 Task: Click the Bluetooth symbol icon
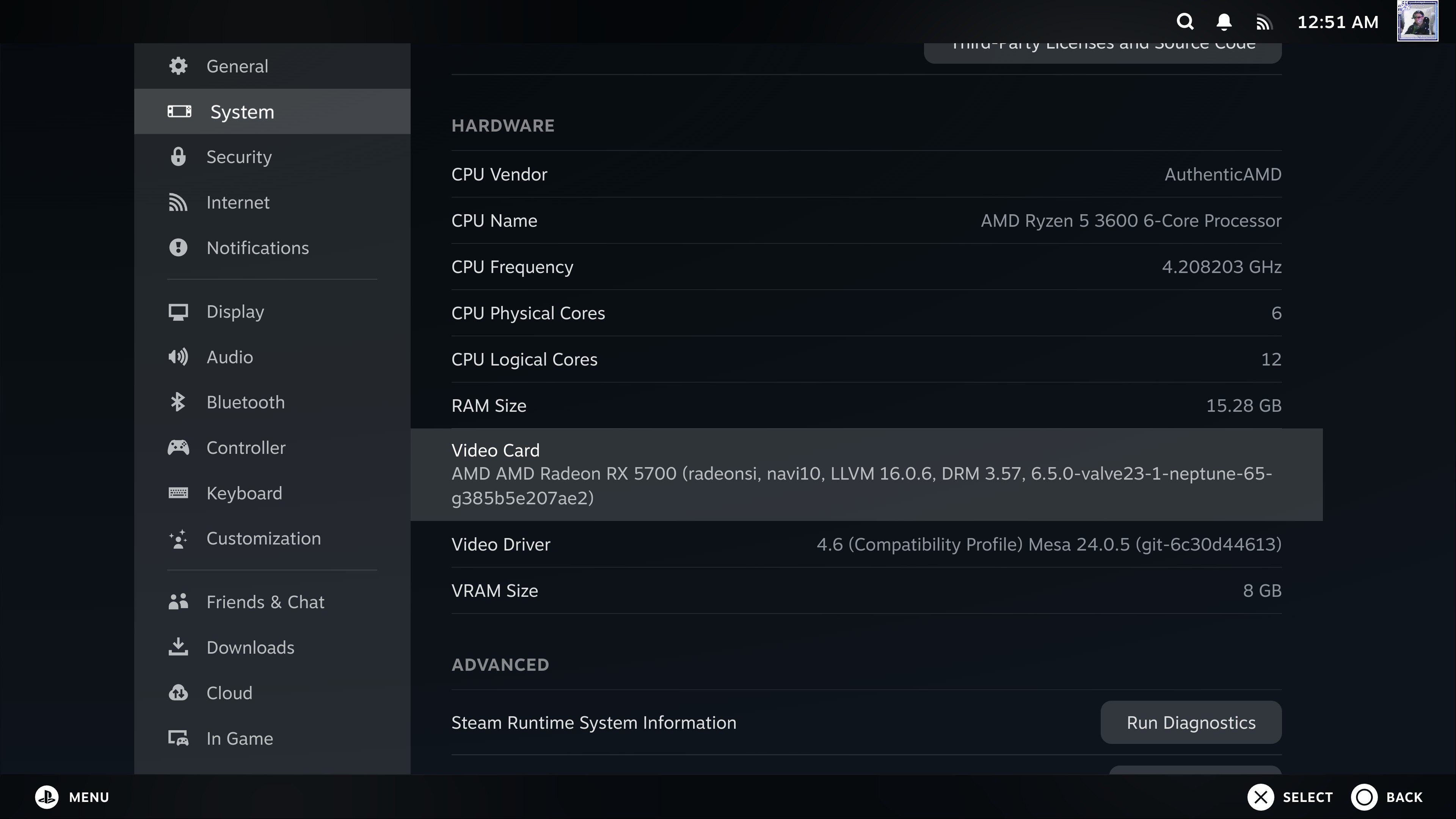coord(178,402)
